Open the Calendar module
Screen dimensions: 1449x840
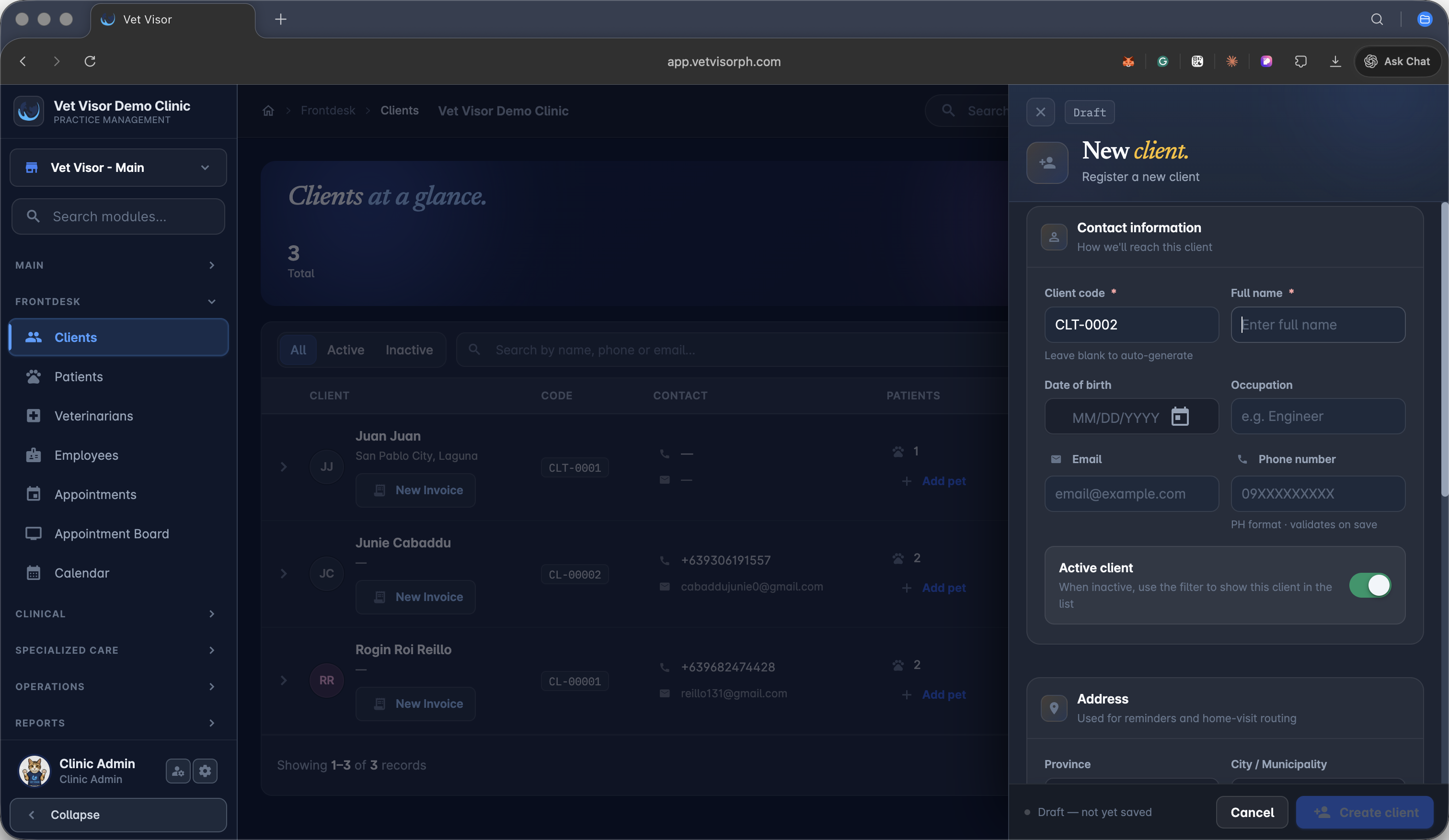click(118, 573)
